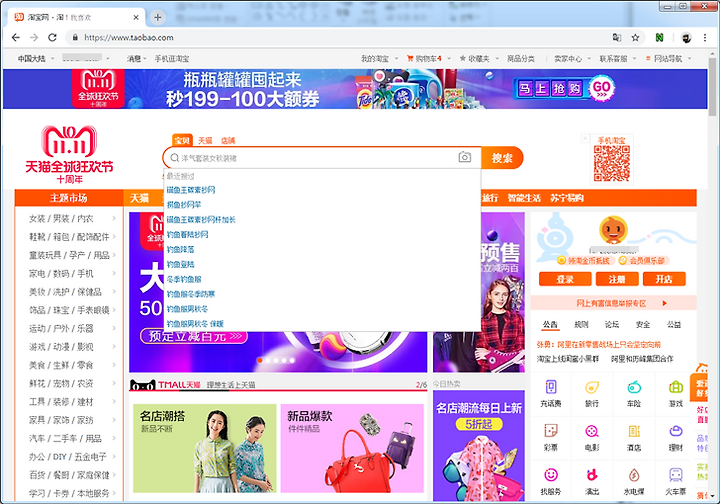The width and height of the screenshot is (720, 504).
Task: Open a new browser tab
Action: tap(158, 17)
